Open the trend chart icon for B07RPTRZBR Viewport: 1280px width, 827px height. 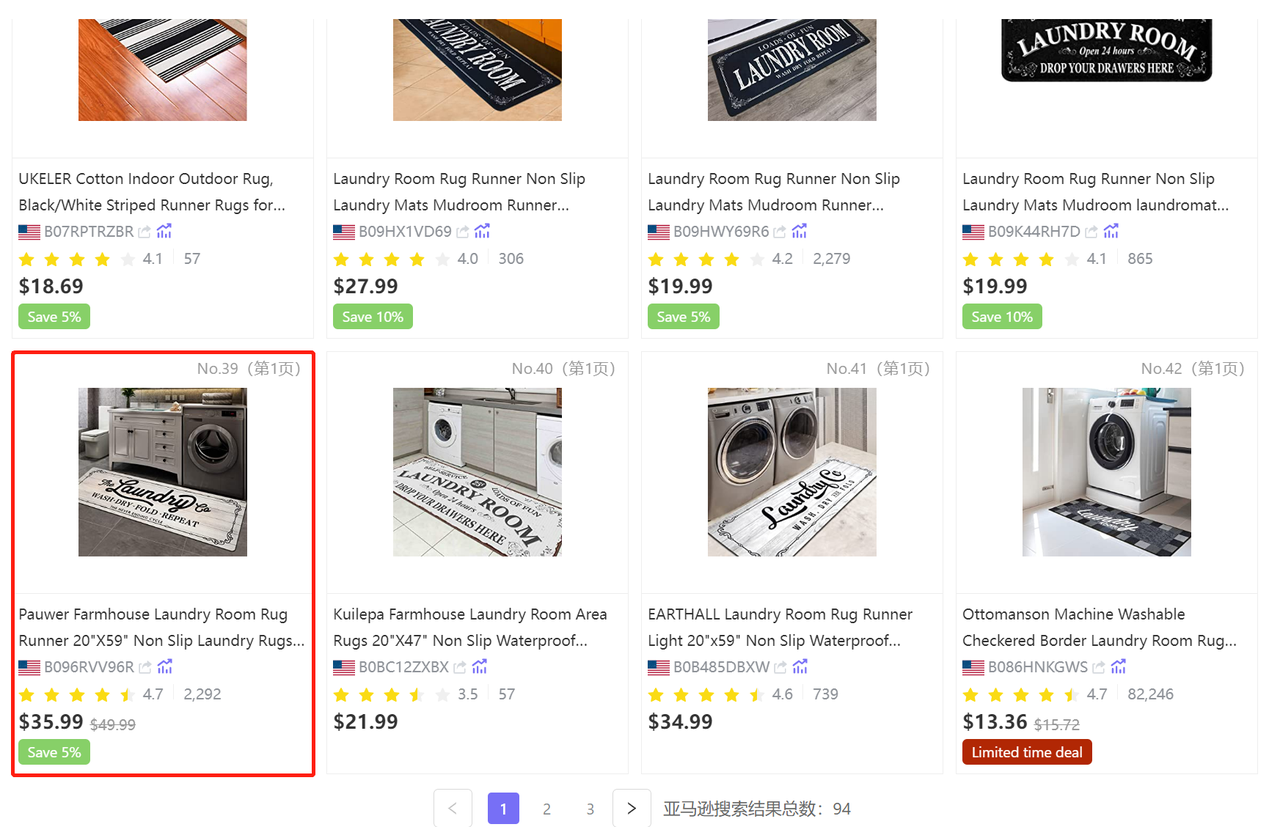pos(165,231)
